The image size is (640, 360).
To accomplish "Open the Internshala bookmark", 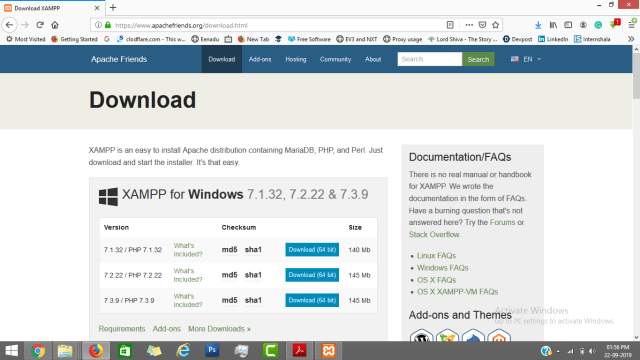I will click(592, 39).
